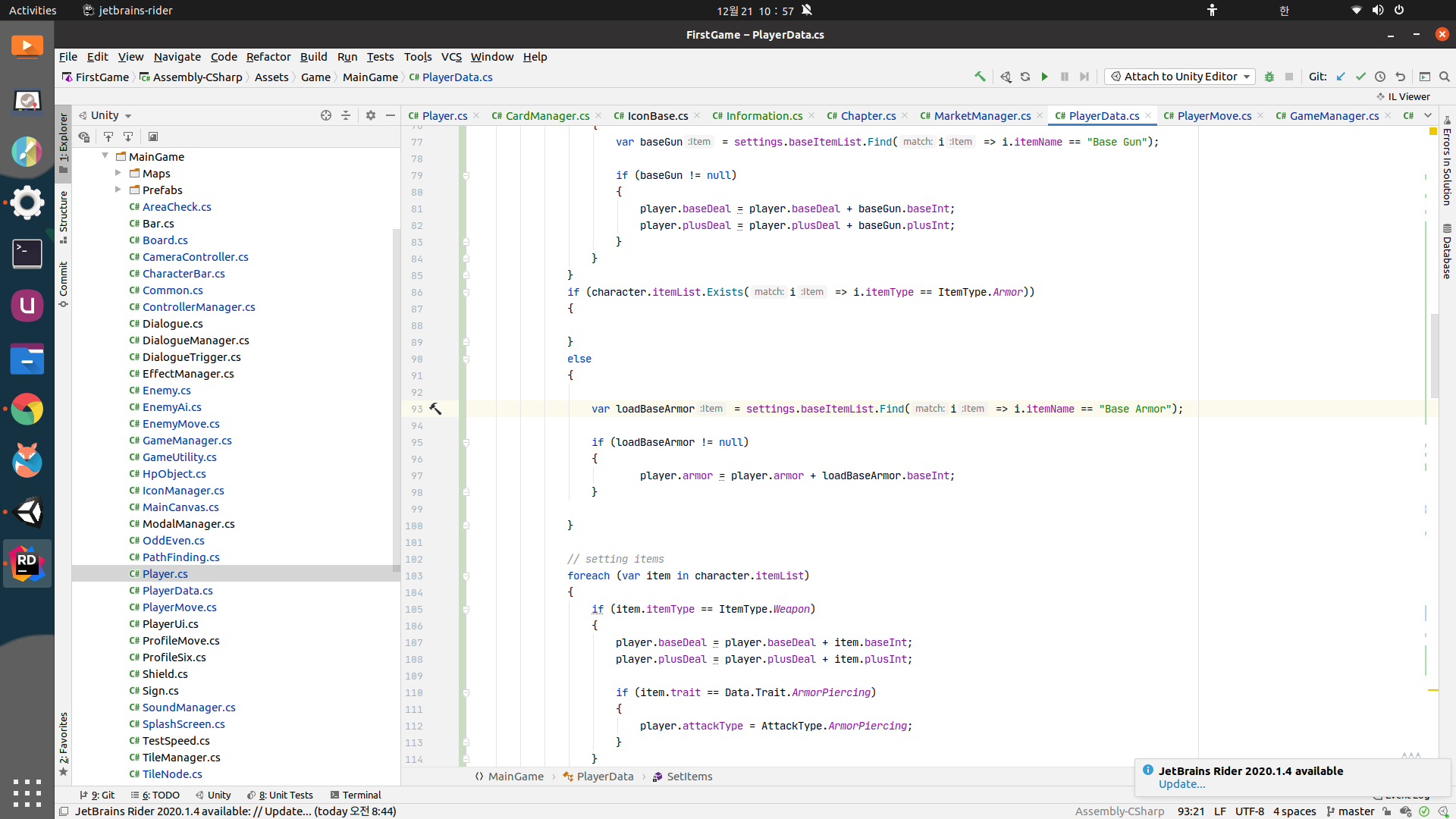1456x819 pixels.
Task: Click the green Run play icon
Action: click(1044, 77)
